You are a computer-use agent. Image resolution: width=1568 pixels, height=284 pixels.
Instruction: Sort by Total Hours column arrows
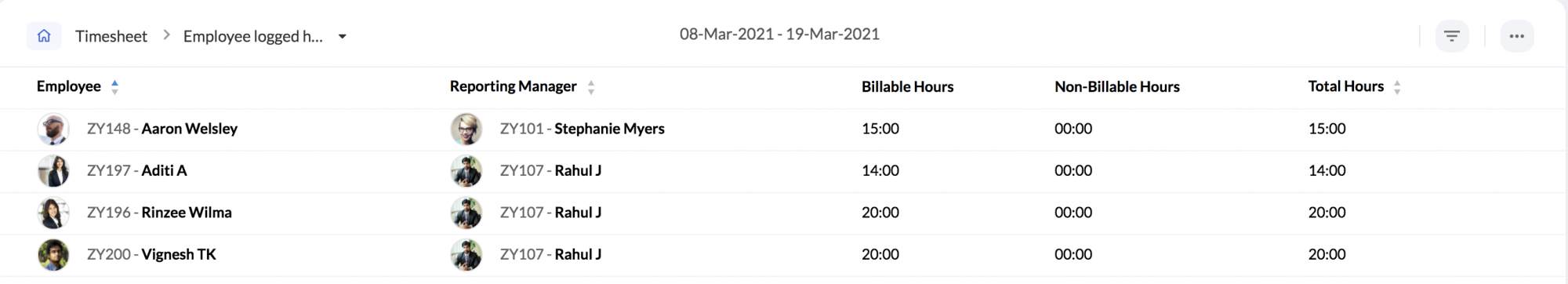coord(1397,87)
